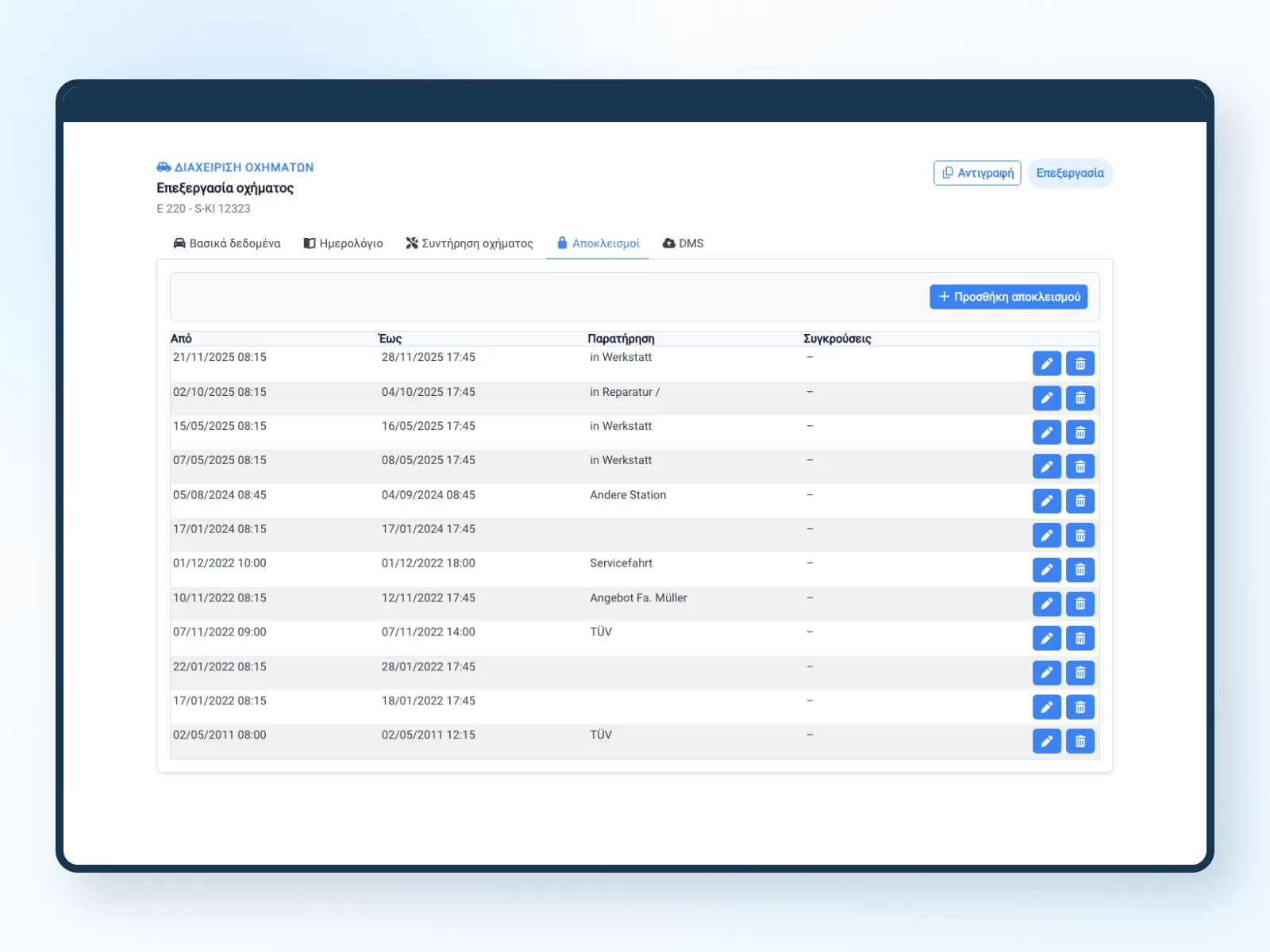The height and width of the screenshot is (952, 1270).
Task: Delete the Servicefahrt exclusion row
Action: (1080, 570)
